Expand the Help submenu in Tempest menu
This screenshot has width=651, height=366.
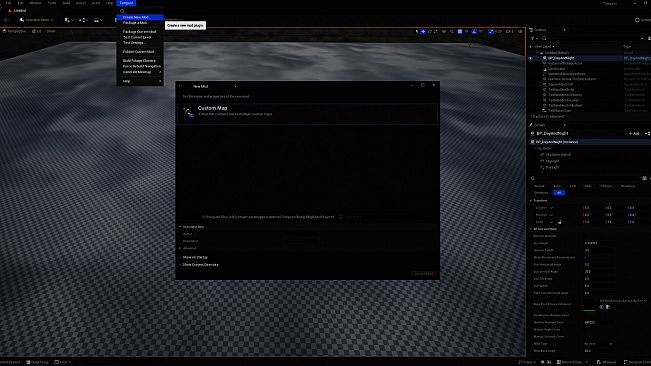point(140,81)
